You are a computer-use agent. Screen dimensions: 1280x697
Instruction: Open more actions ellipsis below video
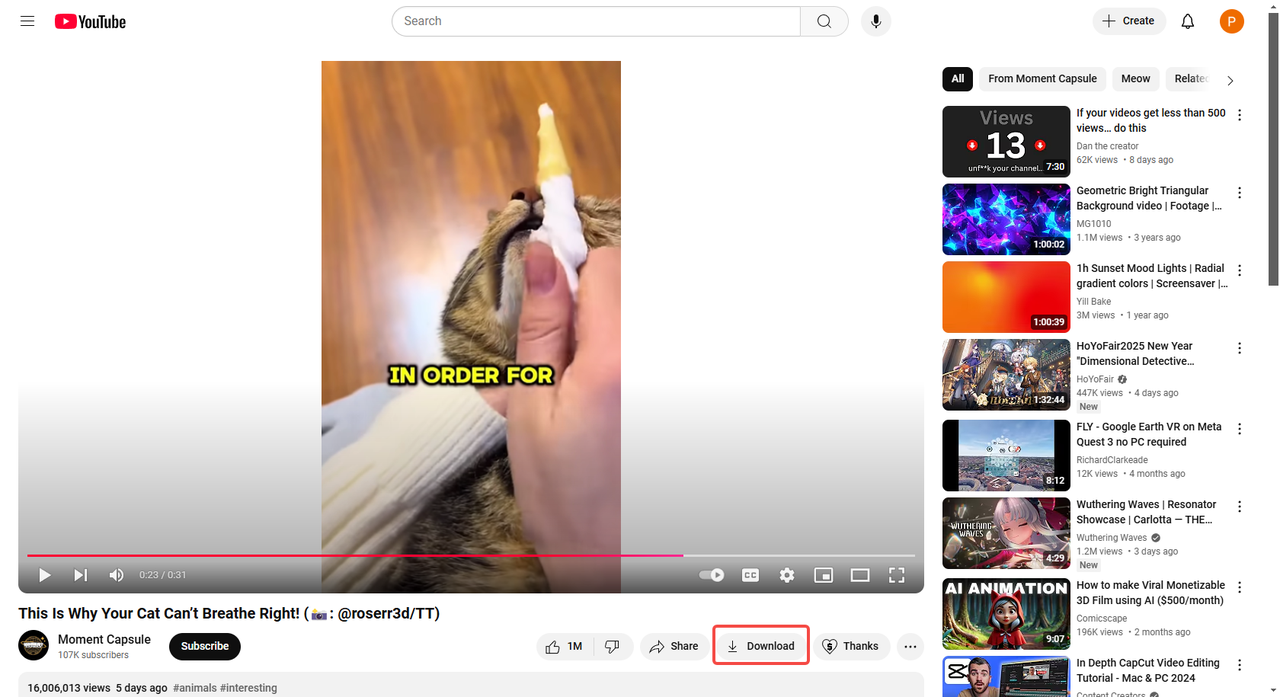tap(910, 646)
